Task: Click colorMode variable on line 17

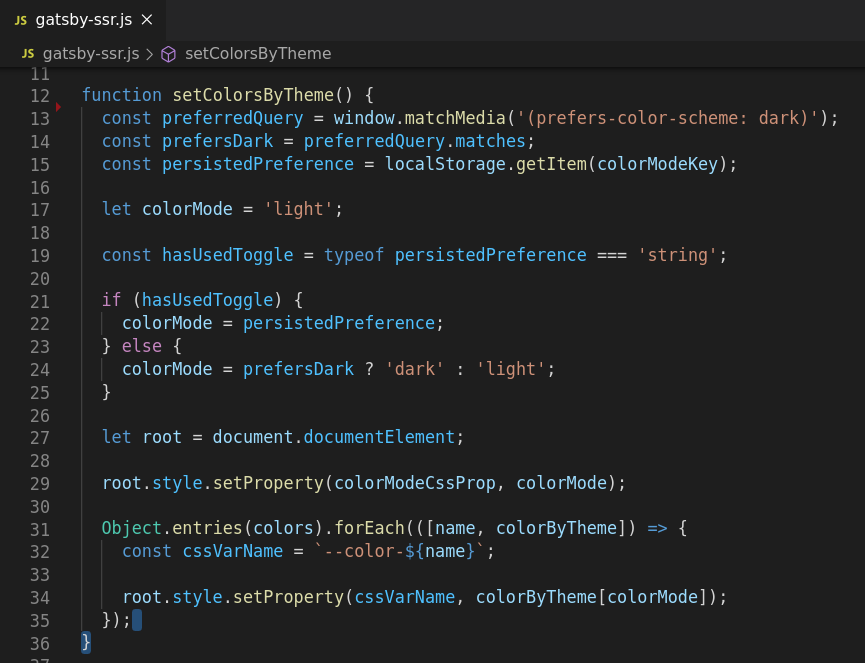Action: [x=188, y=209]
